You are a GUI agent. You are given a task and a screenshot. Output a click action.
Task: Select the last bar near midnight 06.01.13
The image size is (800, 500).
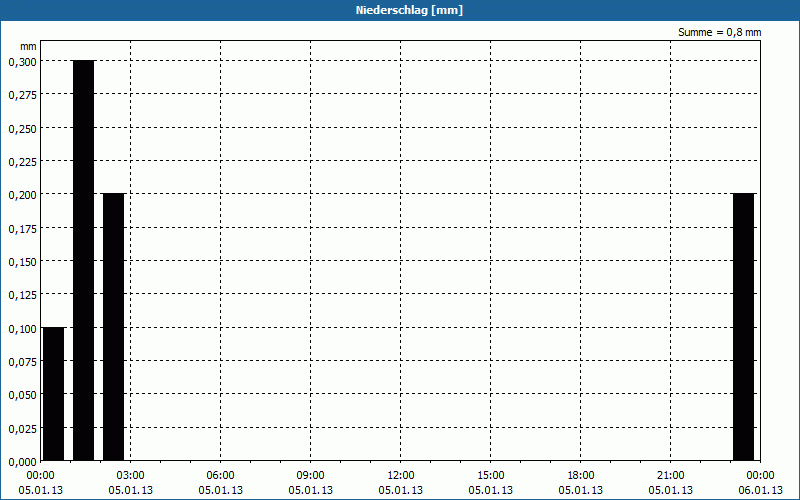point(743,327)
